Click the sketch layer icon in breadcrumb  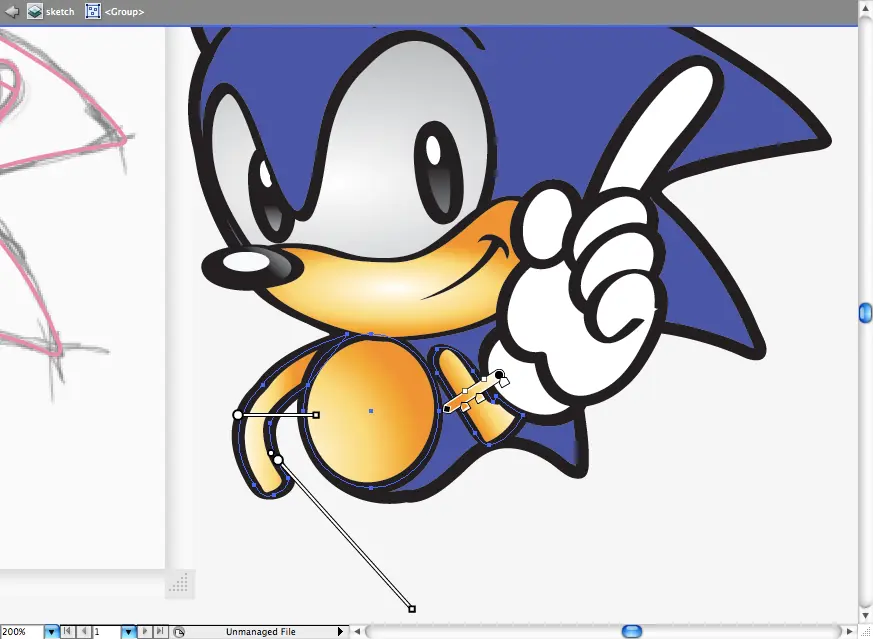tap(35, 11)
